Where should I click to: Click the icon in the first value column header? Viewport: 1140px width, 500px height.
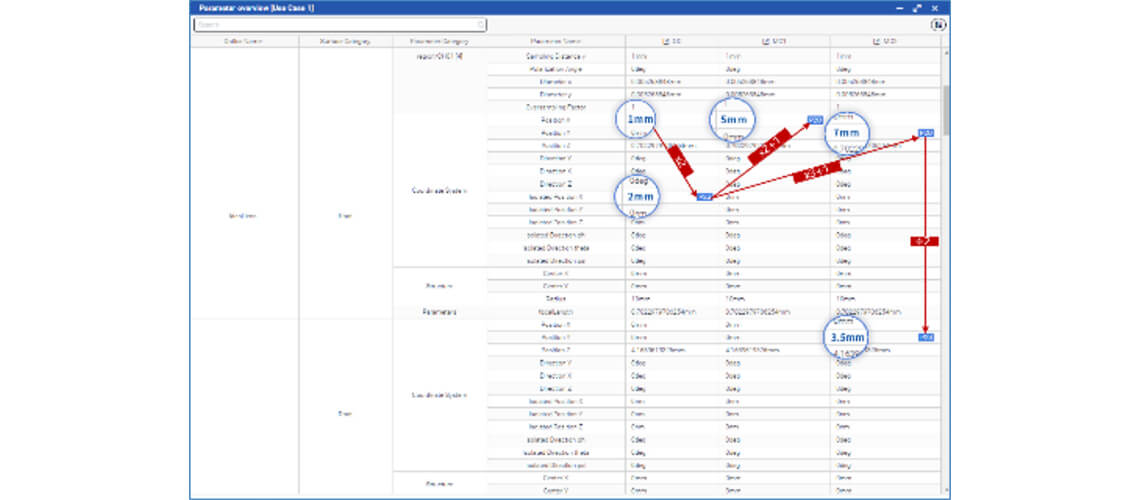pos(664,42)
